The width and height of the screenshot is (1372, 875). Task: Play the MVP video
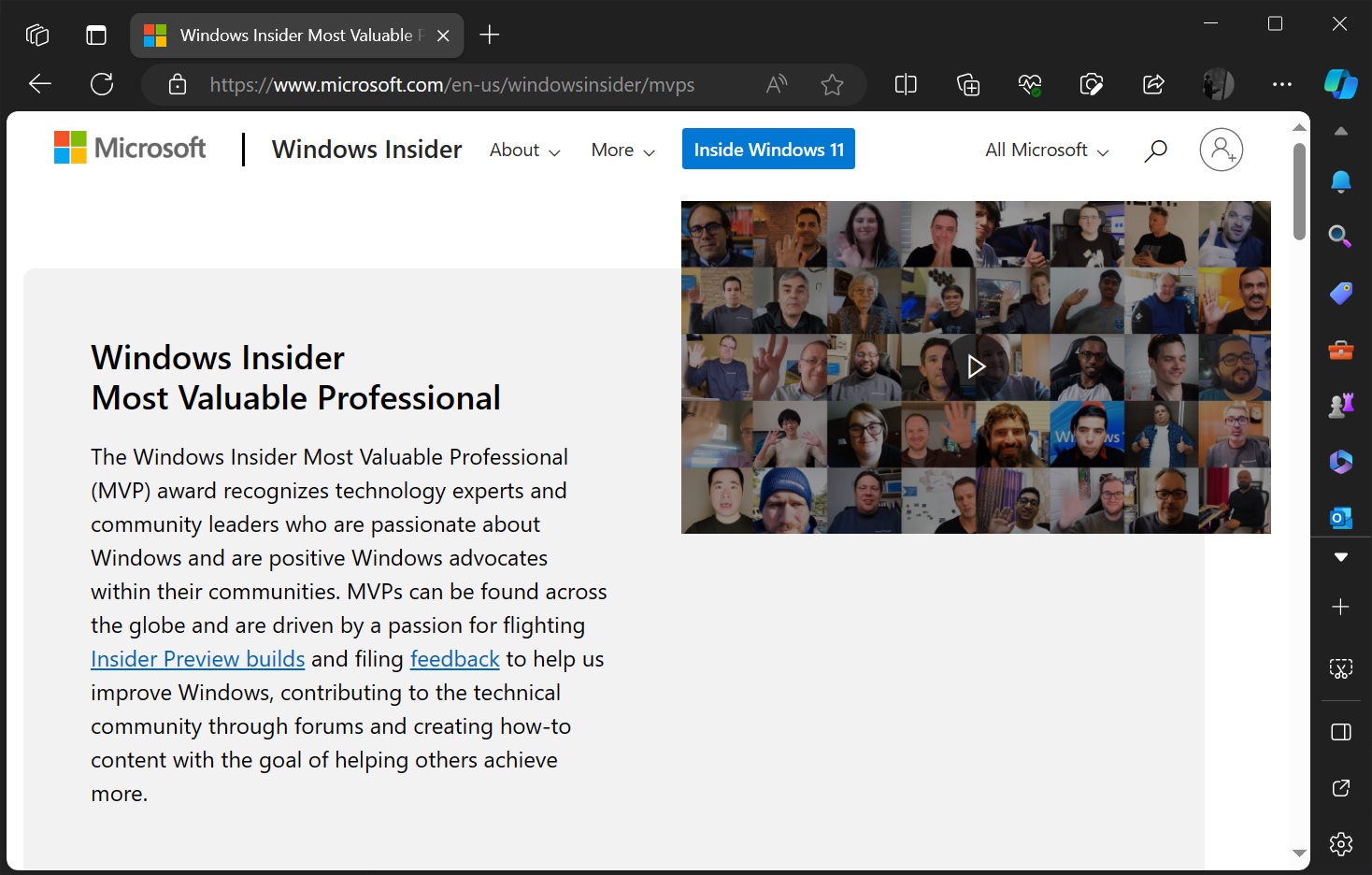click(977, 366)
